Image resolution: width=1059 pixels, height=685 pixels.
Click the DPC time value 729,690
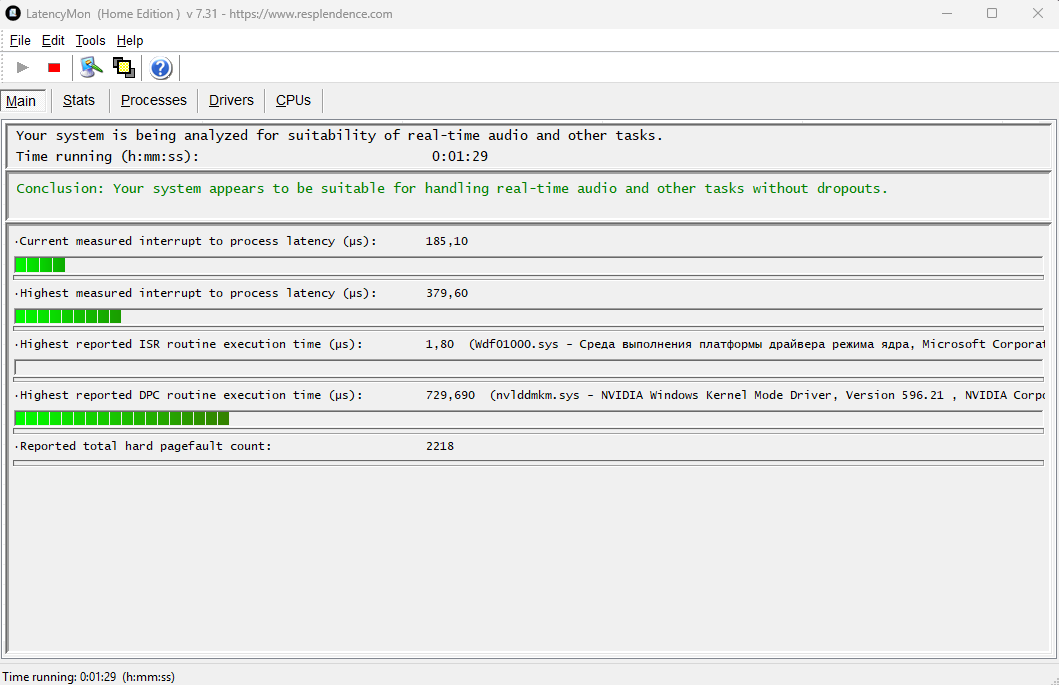point(450,395)
